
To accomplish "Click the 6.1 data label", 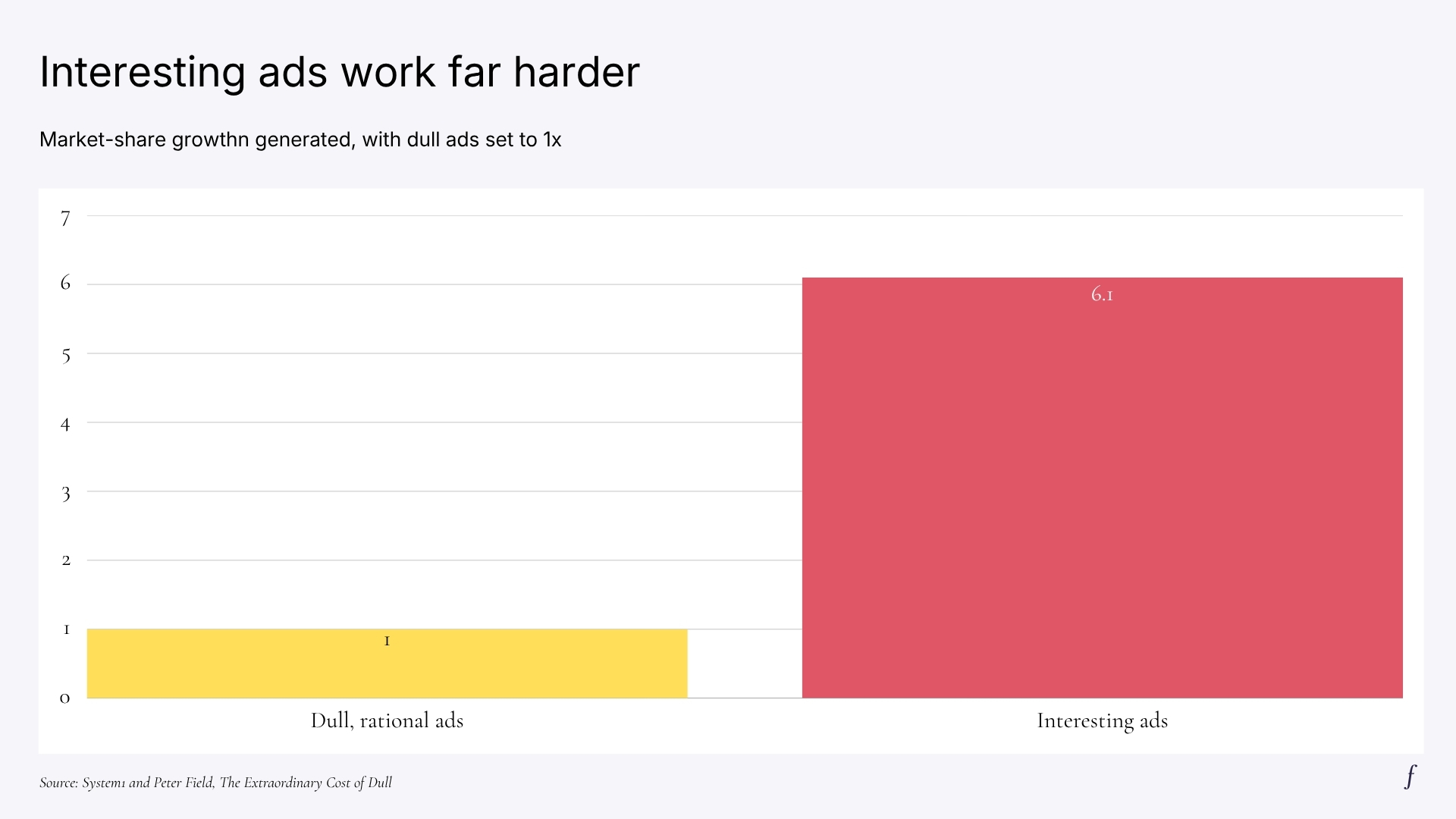I will coord(1102,294).
